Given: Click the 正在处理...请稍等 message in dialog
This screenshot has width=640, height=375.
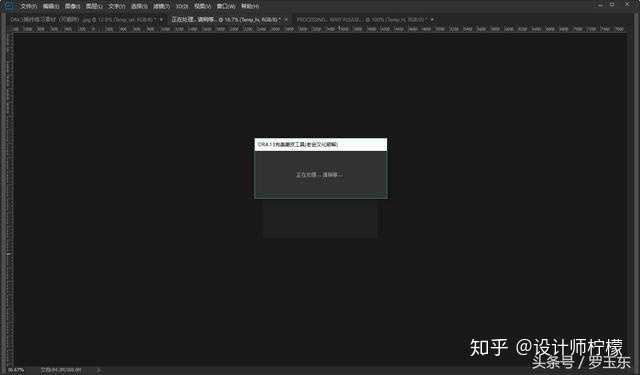Looking at the screenshot, I should pyautogui.click(x=320, y=175).
